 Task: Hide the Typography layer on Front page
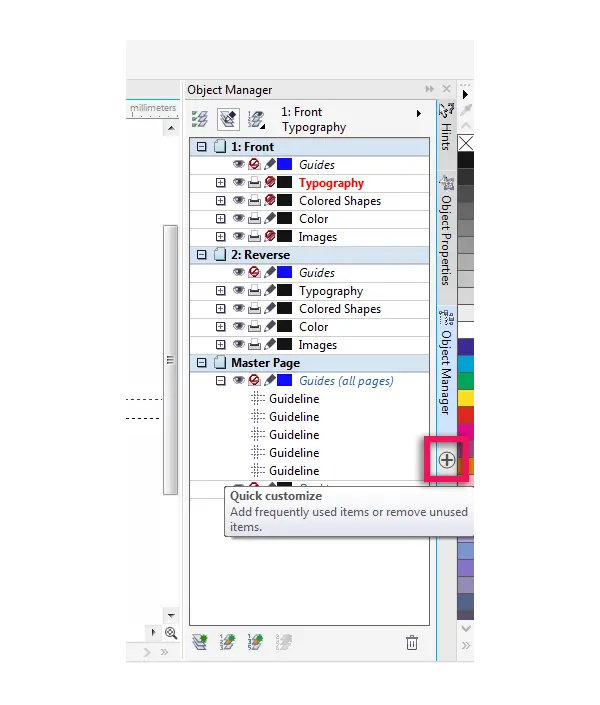[x=239, y=183]
